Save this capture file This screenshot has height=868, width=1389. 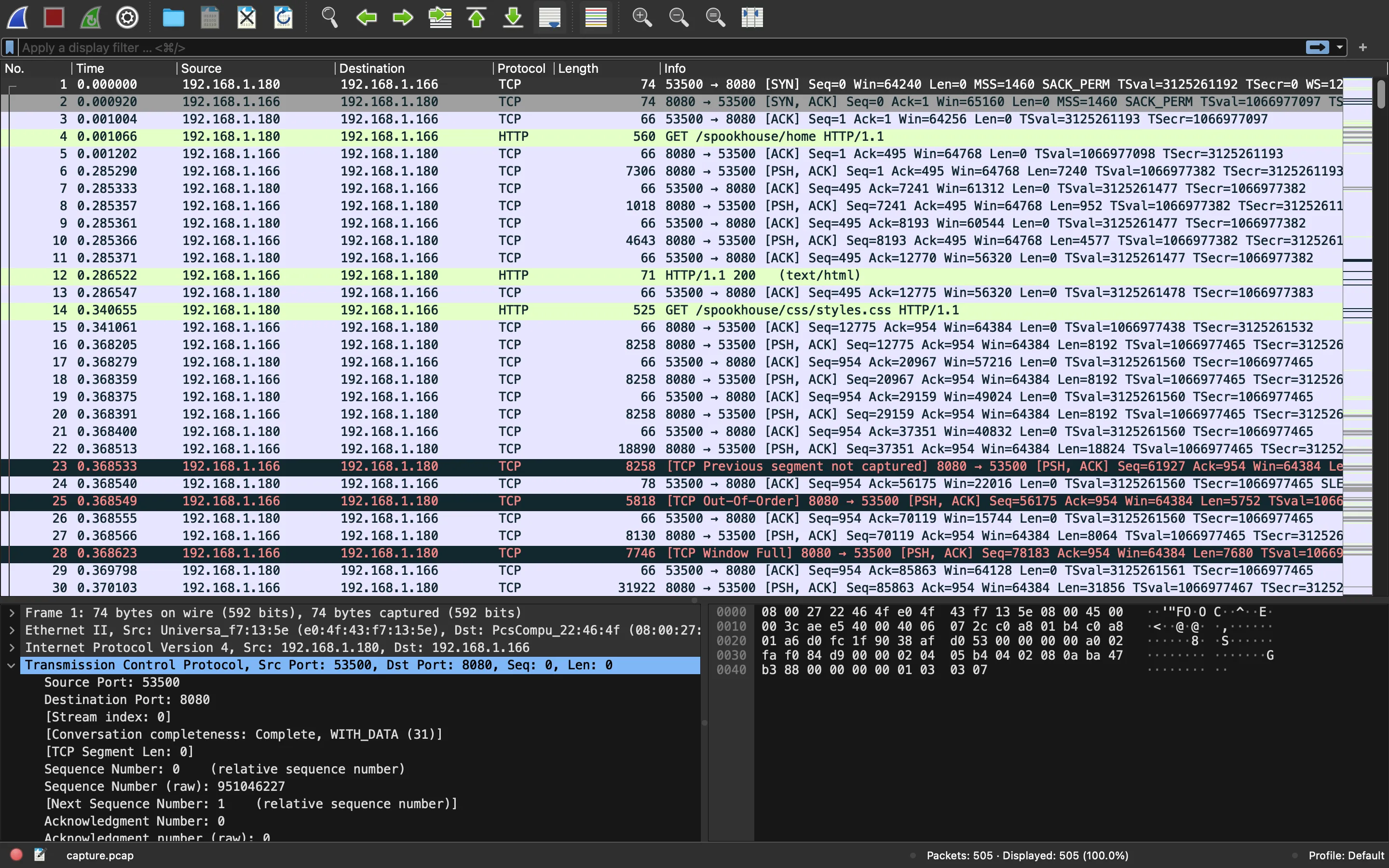[209, 18]
